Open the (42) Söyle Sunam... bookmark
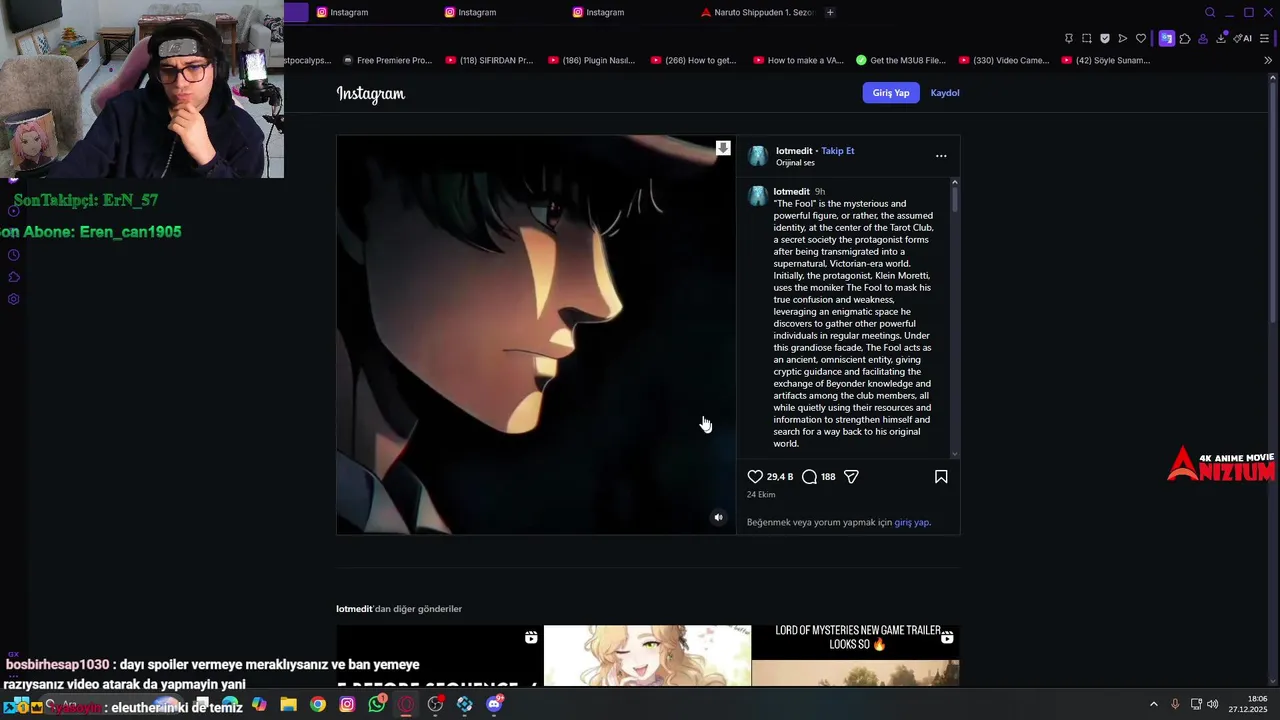 [1106, 60]
